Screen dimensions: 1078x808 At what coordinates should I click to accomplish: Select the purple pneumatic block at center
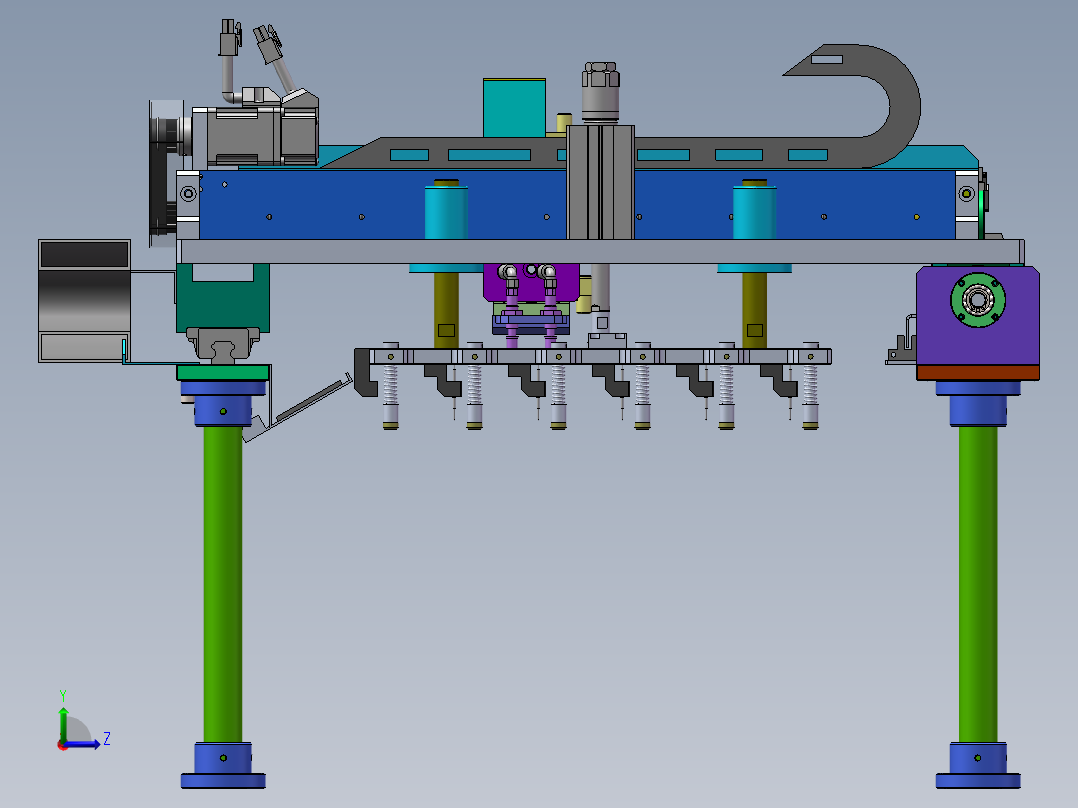click(x=531, y=283)
